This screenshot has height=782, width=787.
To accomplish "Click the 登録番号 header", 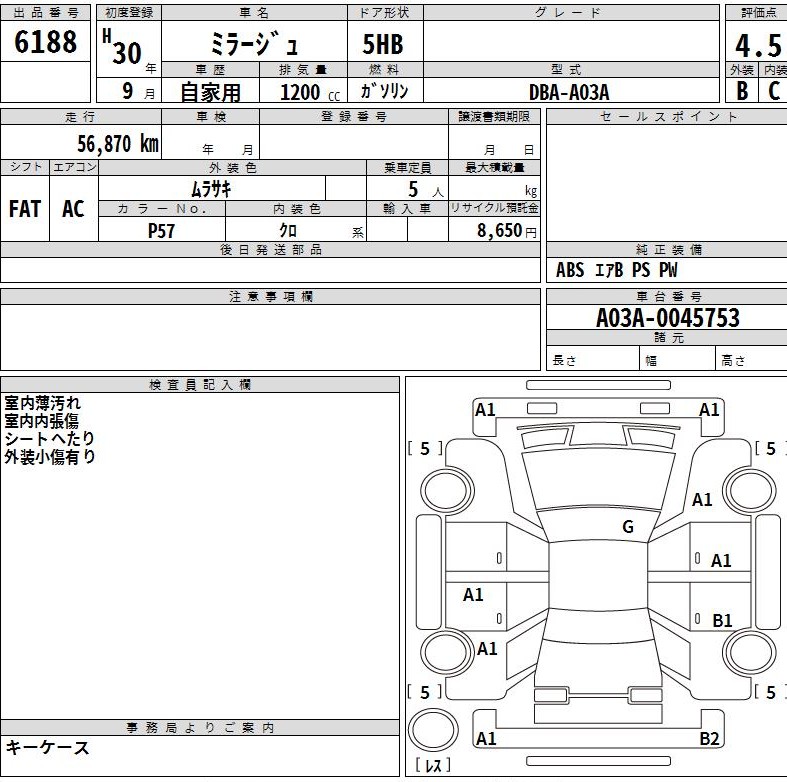I will tap(354, 116).
